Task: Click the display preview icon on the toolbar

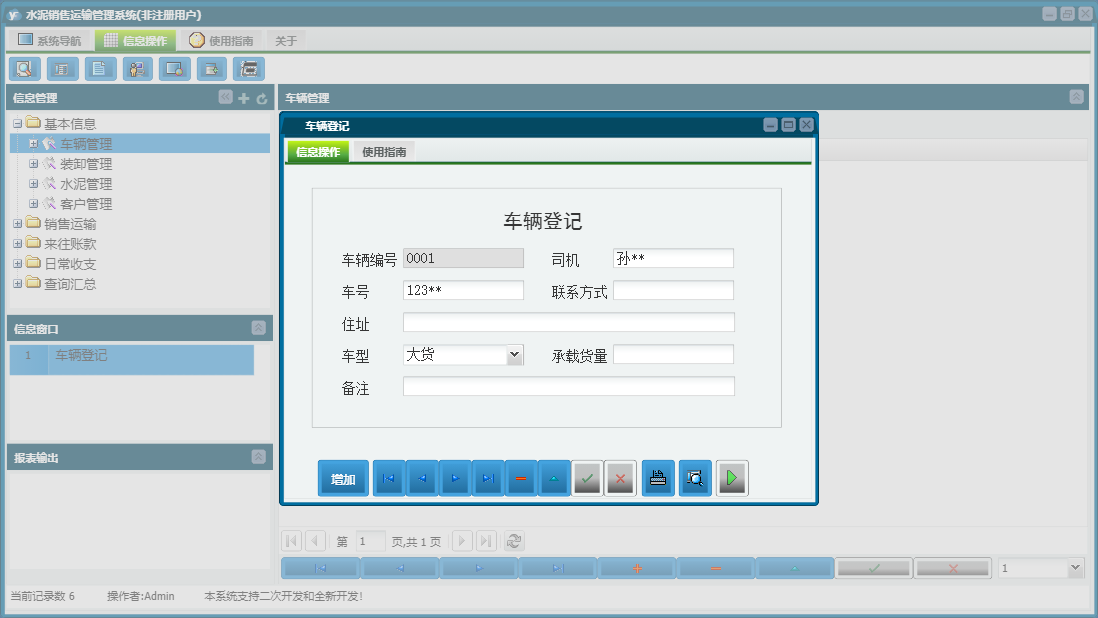Action: (x=174, y=69)
